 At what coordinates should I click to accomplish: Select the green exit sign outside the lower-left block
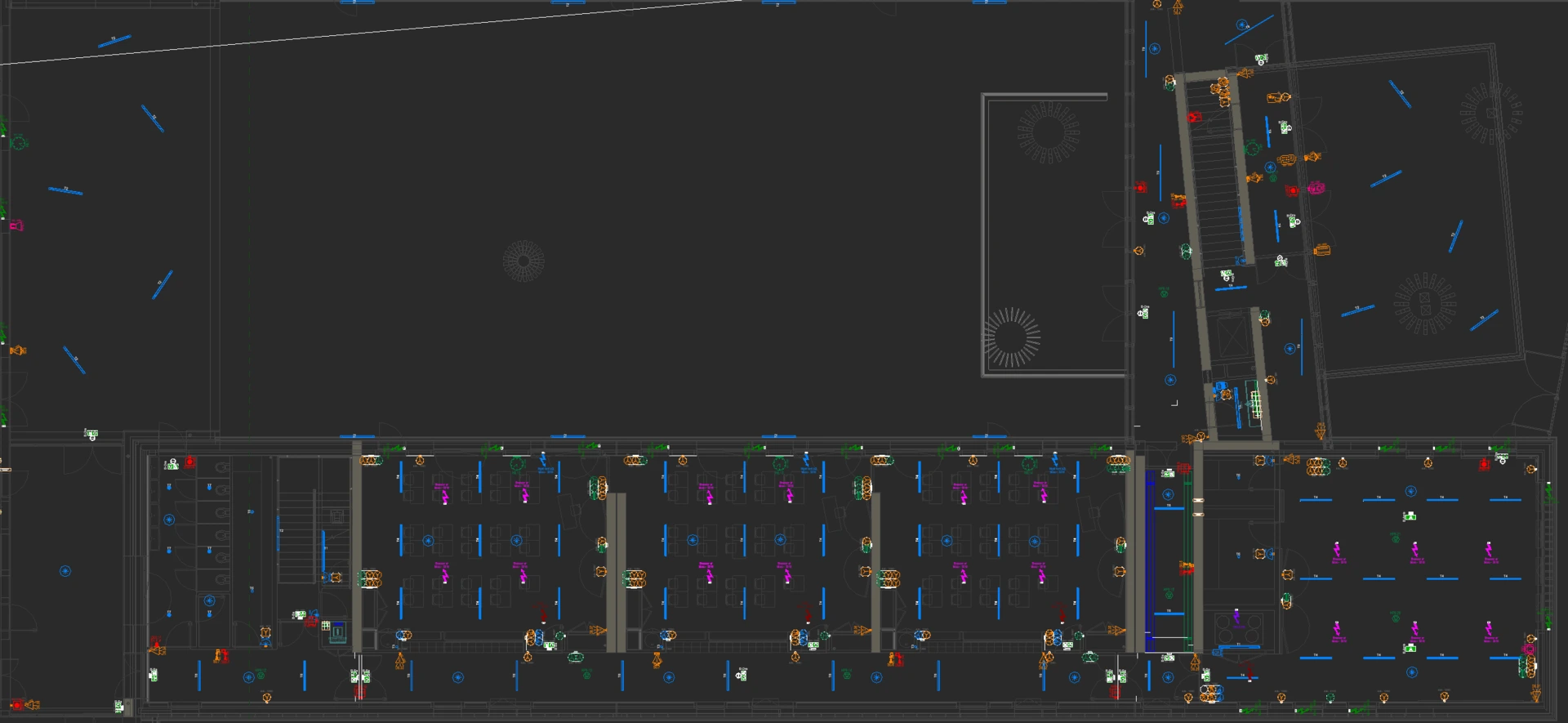91,434
